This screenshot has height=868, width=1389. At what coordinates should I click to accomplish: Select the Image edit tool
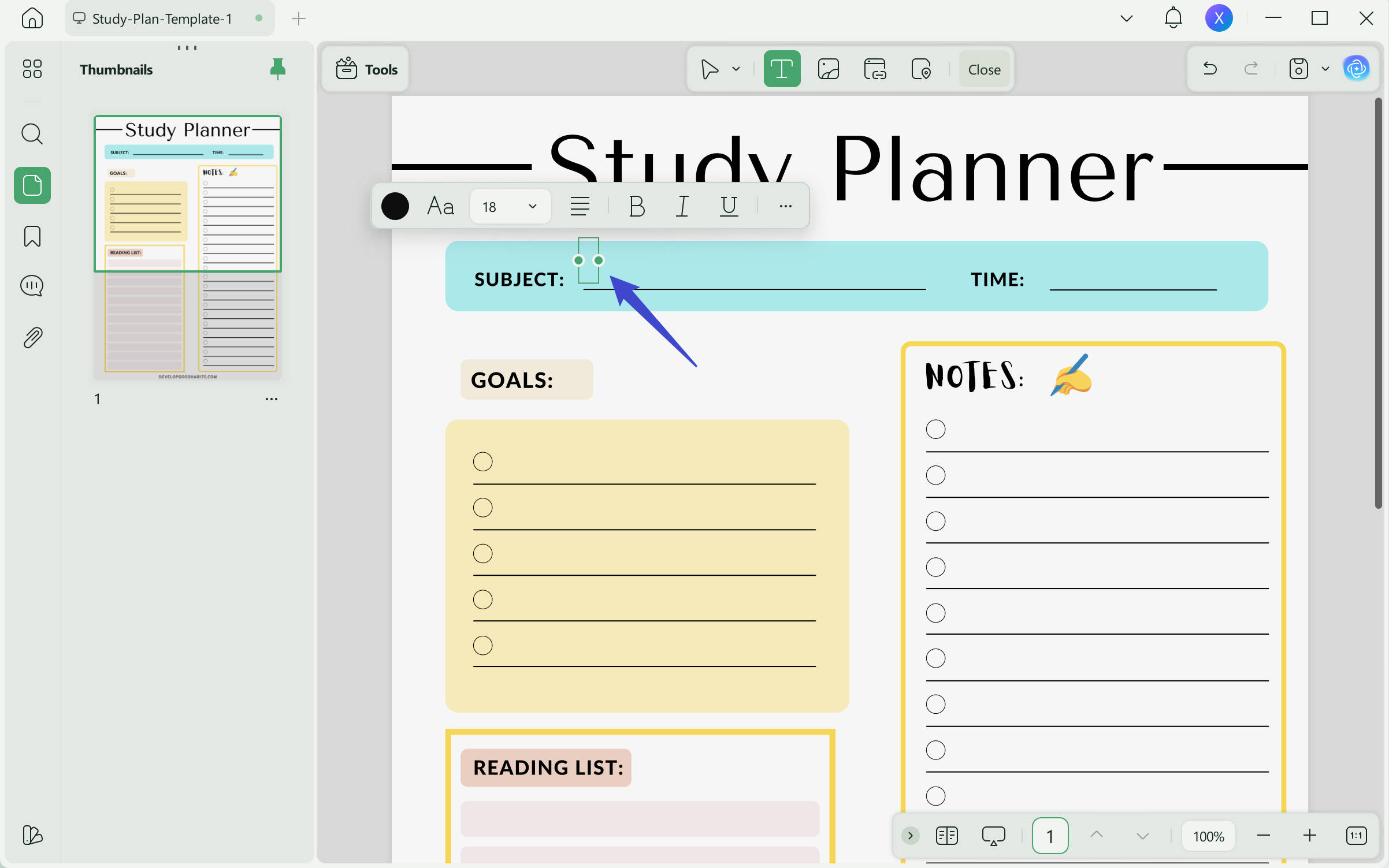(829, 69)
